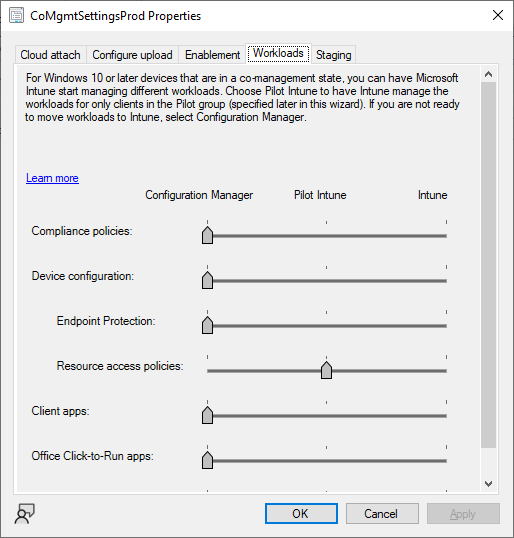Select the Enablement tab
This screenshot has width=514, height=538.
[x=212, y=55]
